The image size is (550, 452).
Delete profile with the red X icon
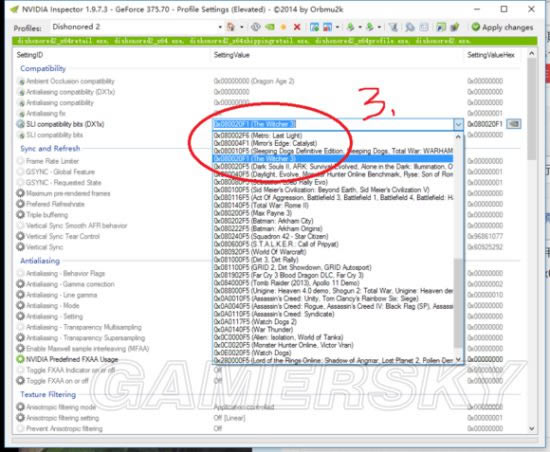click(x=297, y=27)
